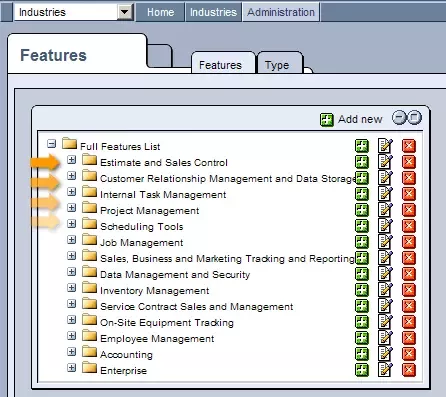Delete the Inventory Management feature

pos(409,290)
